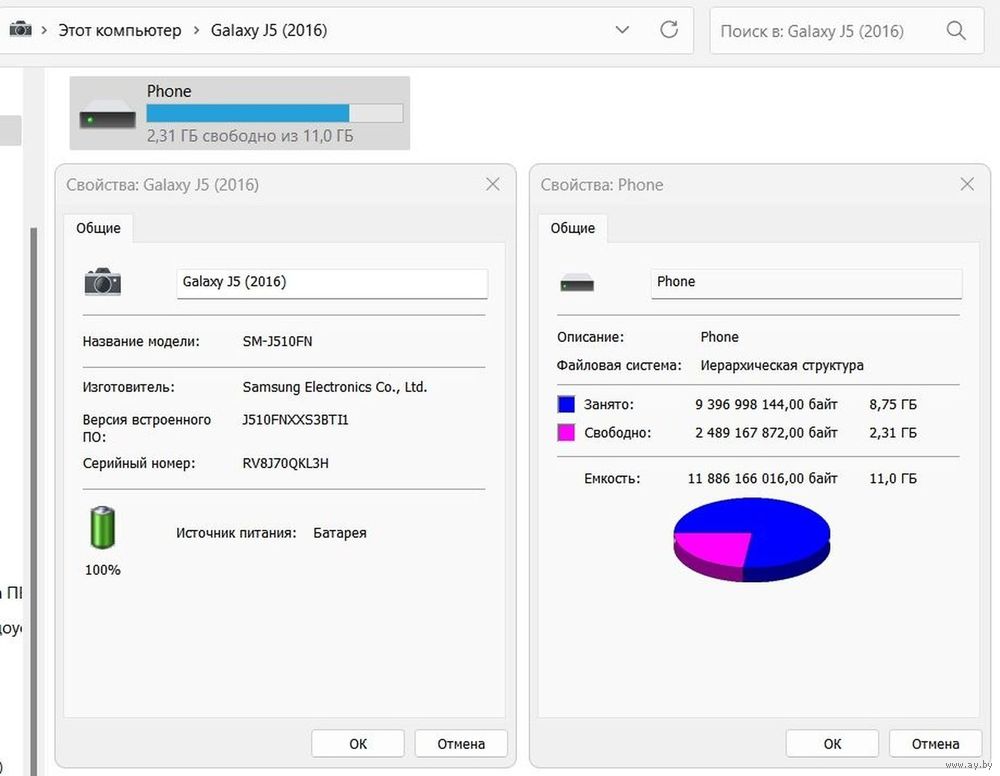
Task: Expand the chevron before Этот компьютер
Action: 44,31
